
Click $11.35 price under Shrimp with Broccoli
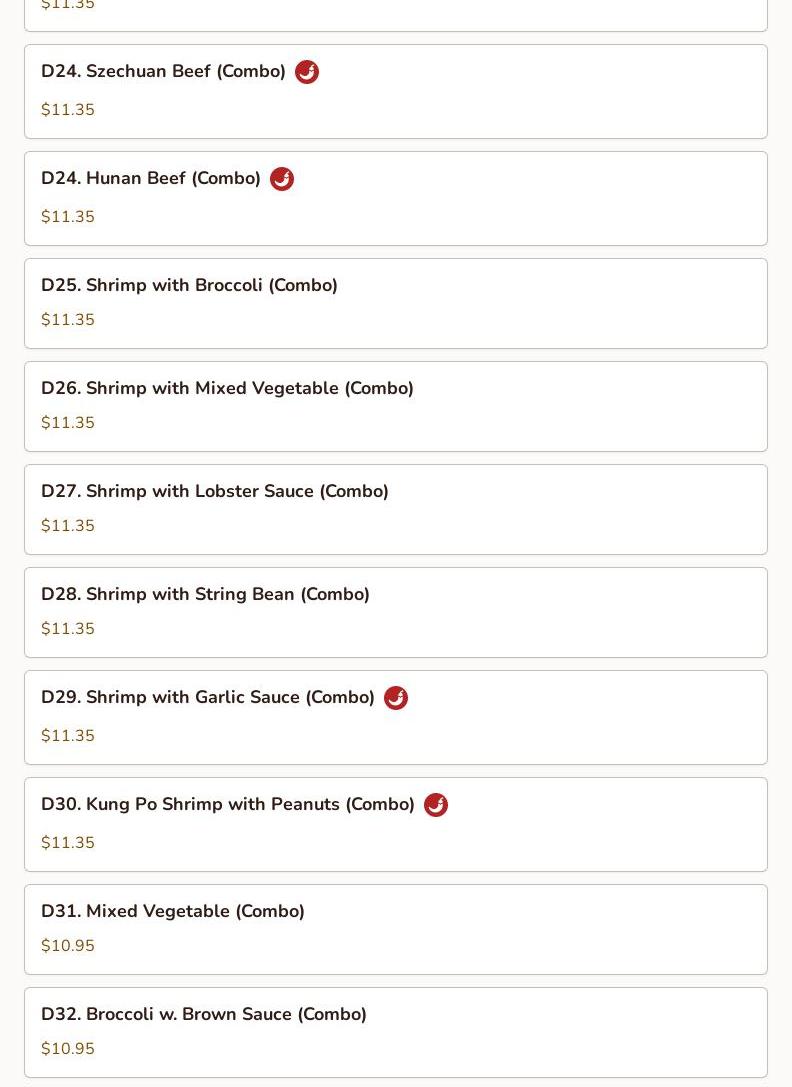tap(68, 320)
